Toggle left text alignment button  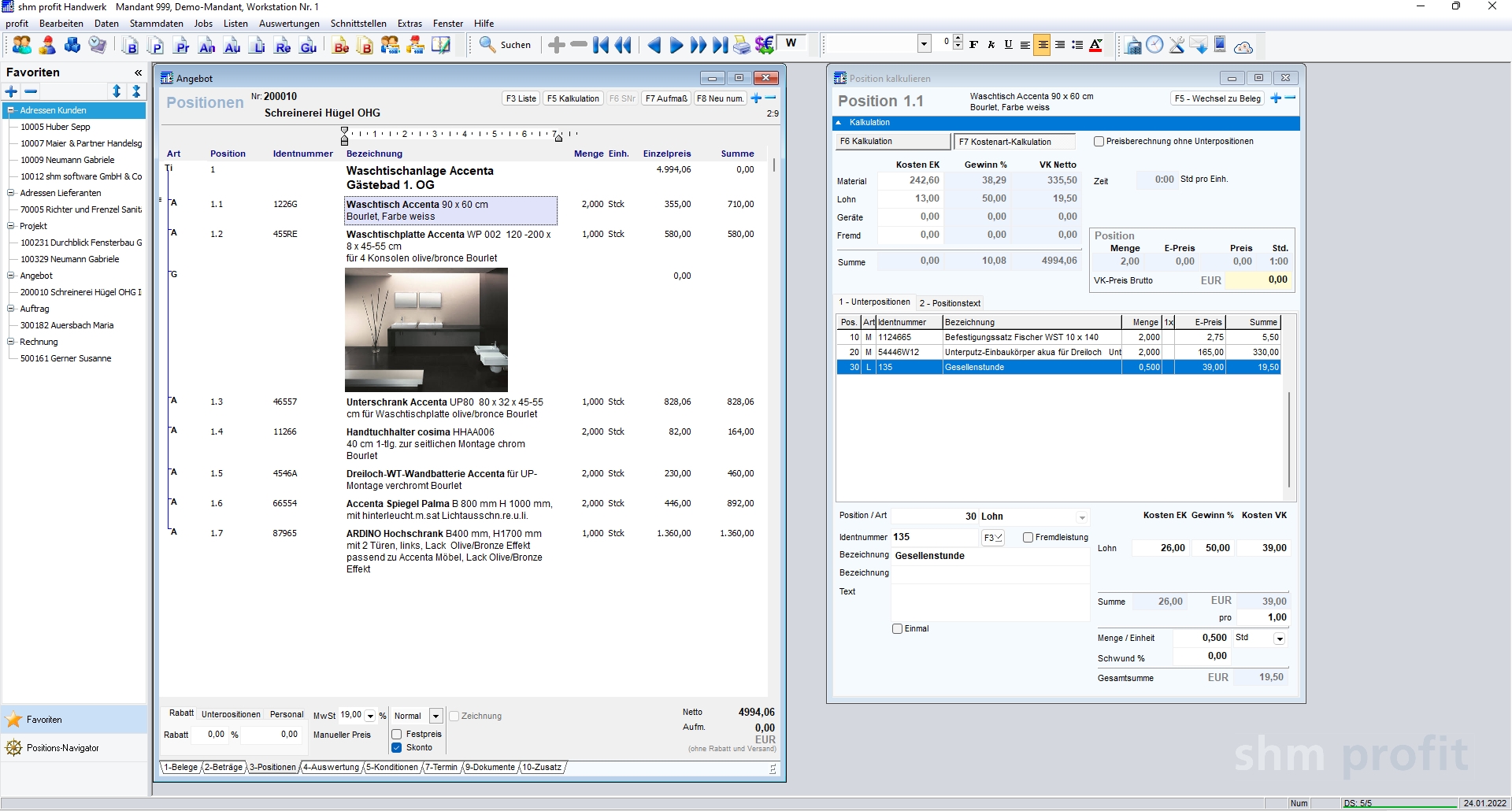pyautogui.click(x=1025, y=45)
